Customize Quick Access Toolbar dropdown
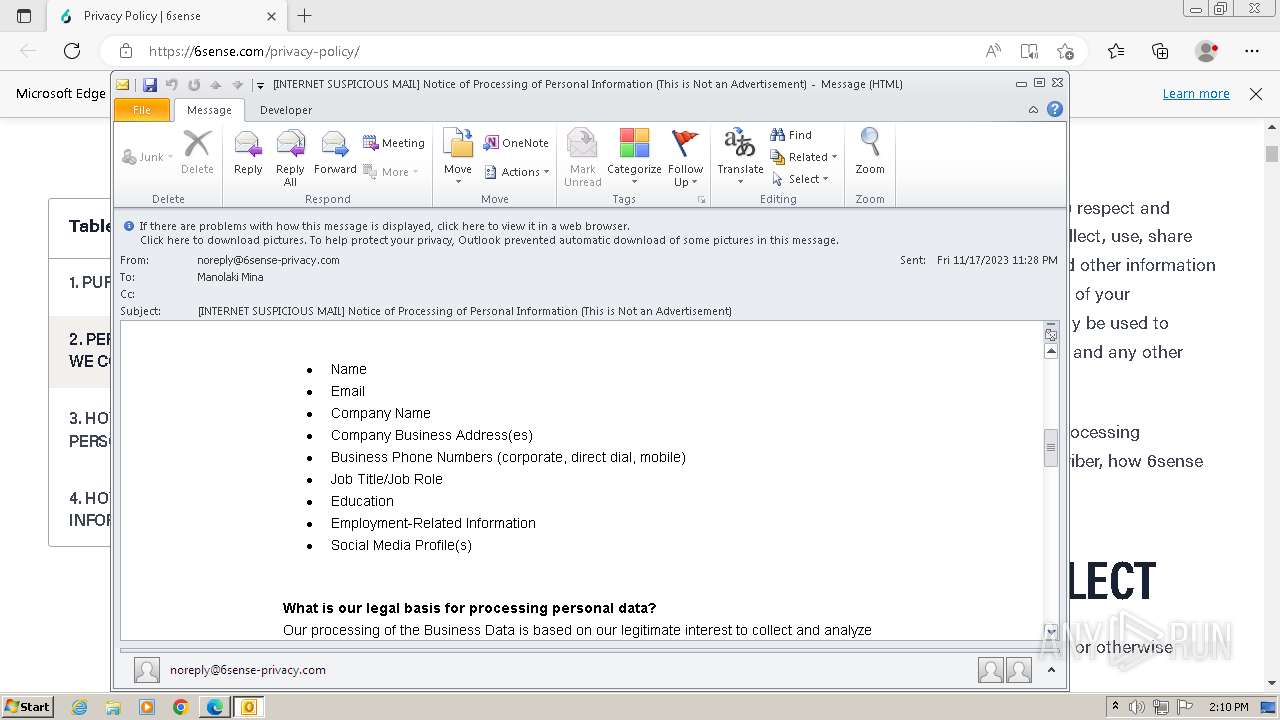 coord(260,85)
